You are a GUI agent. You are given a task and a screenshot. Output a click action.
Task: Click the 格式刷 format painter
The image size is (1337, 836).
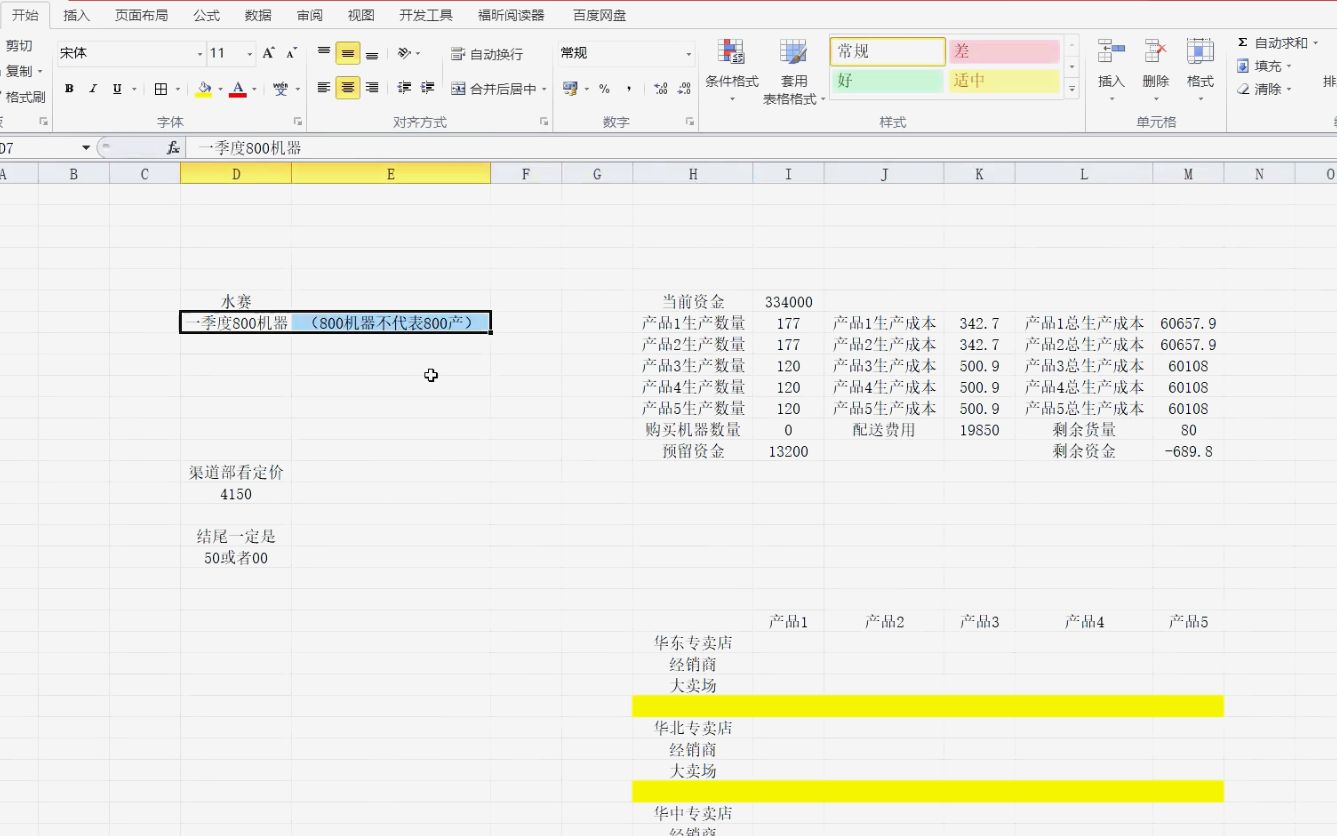pyautogui.click(x=23, y=97)
